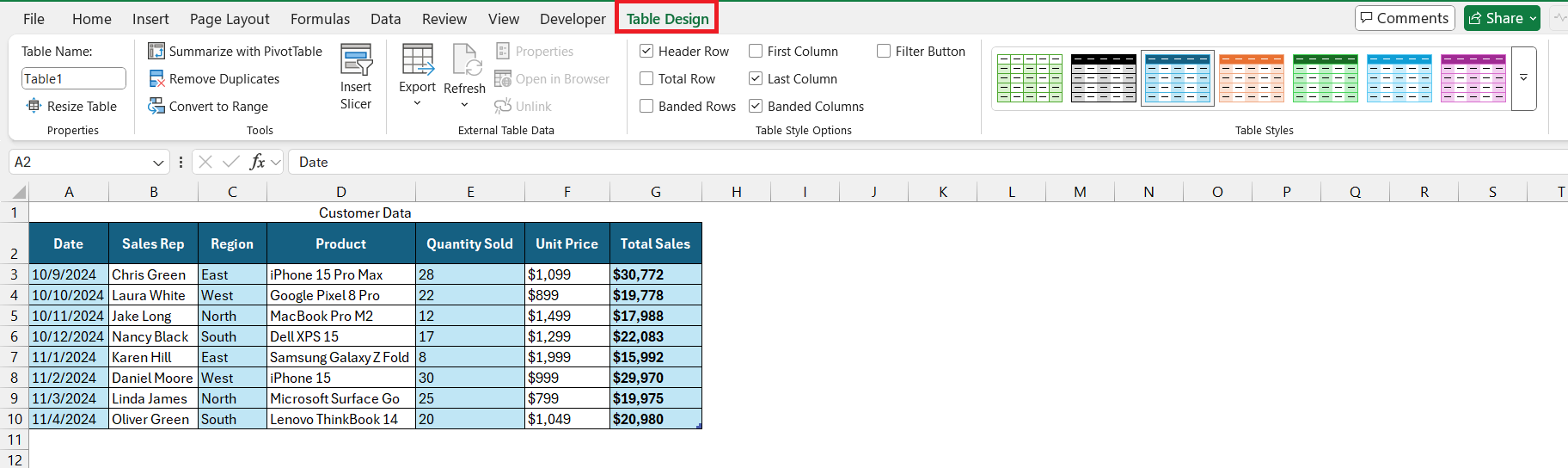Viewport: 1568px width, 468px height.
Task: Apply the green table style
Action: pos(1030,78)
